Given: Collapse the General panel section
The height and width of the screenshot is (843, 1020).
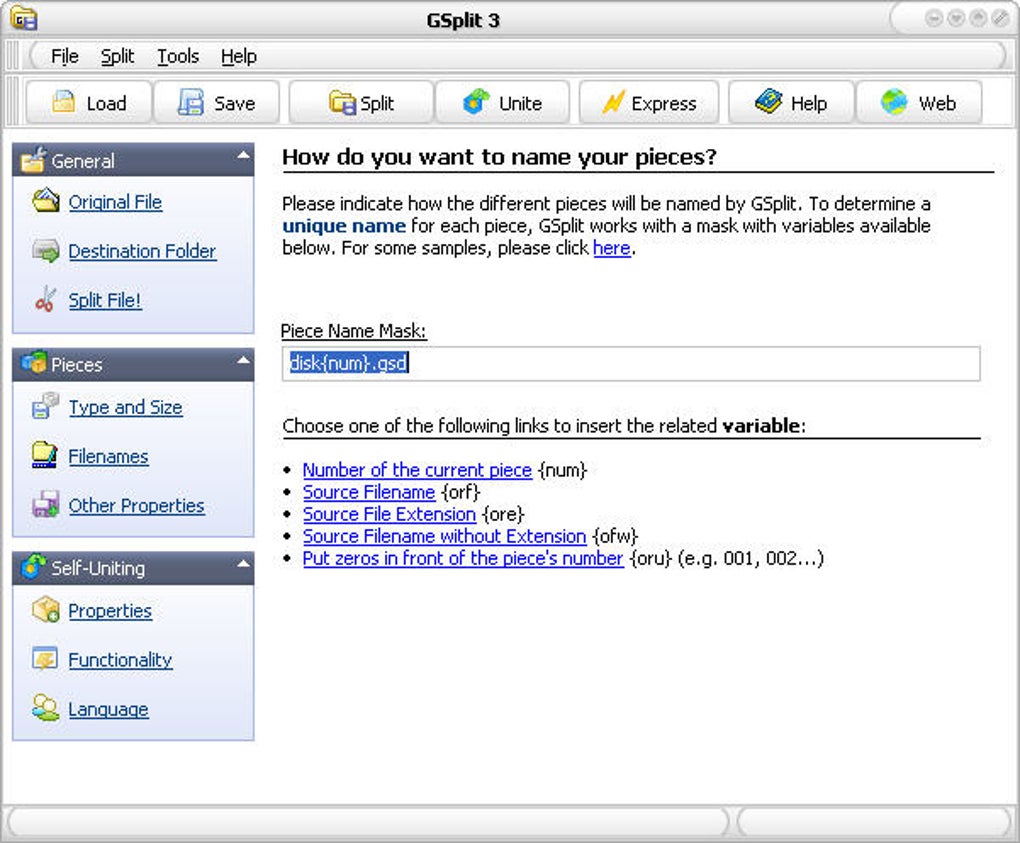Looking at the screenshot, I should (x=243, y=156).
